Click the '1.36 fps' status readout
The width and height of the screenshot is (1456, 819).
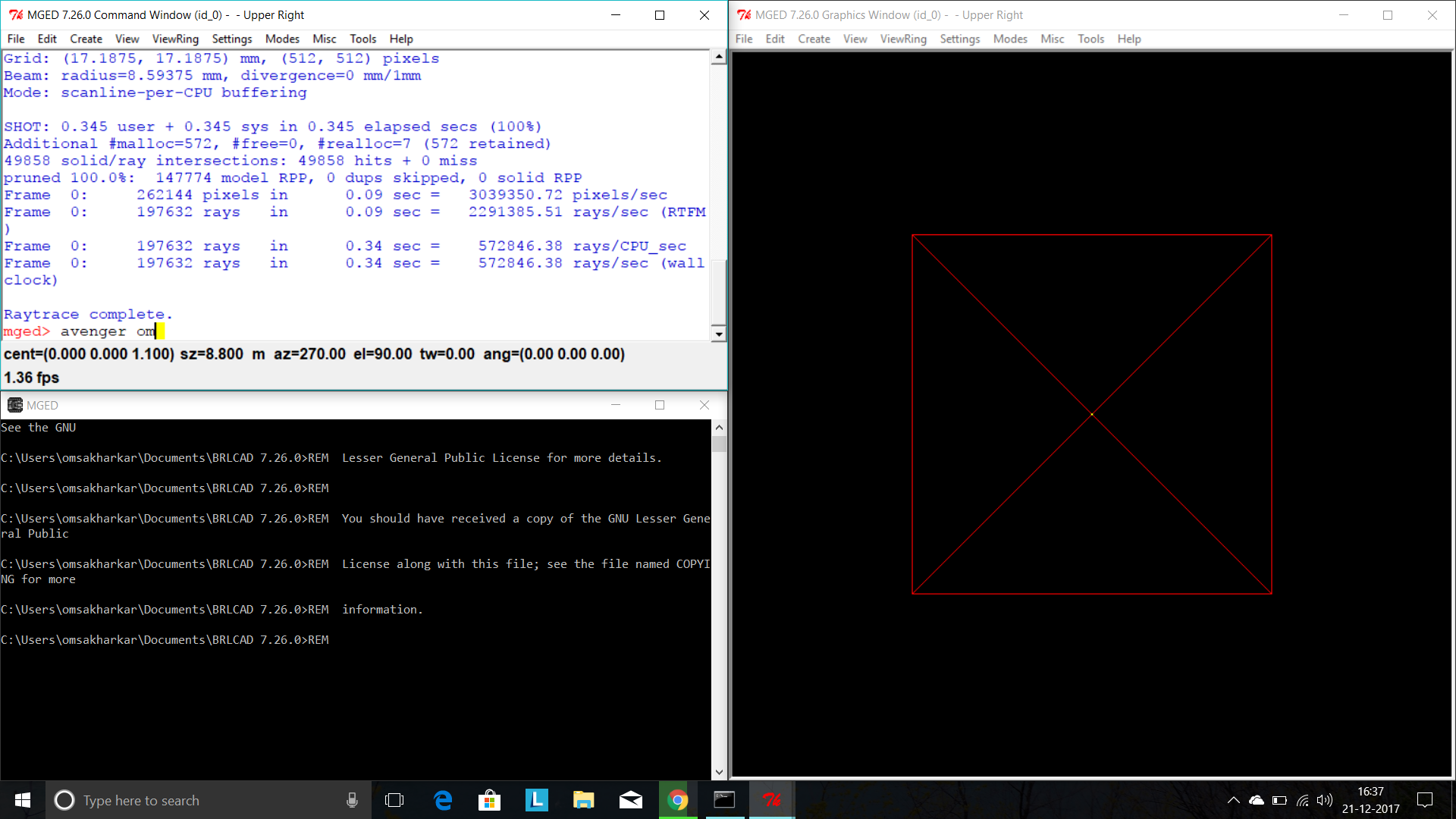click(31, 378)
